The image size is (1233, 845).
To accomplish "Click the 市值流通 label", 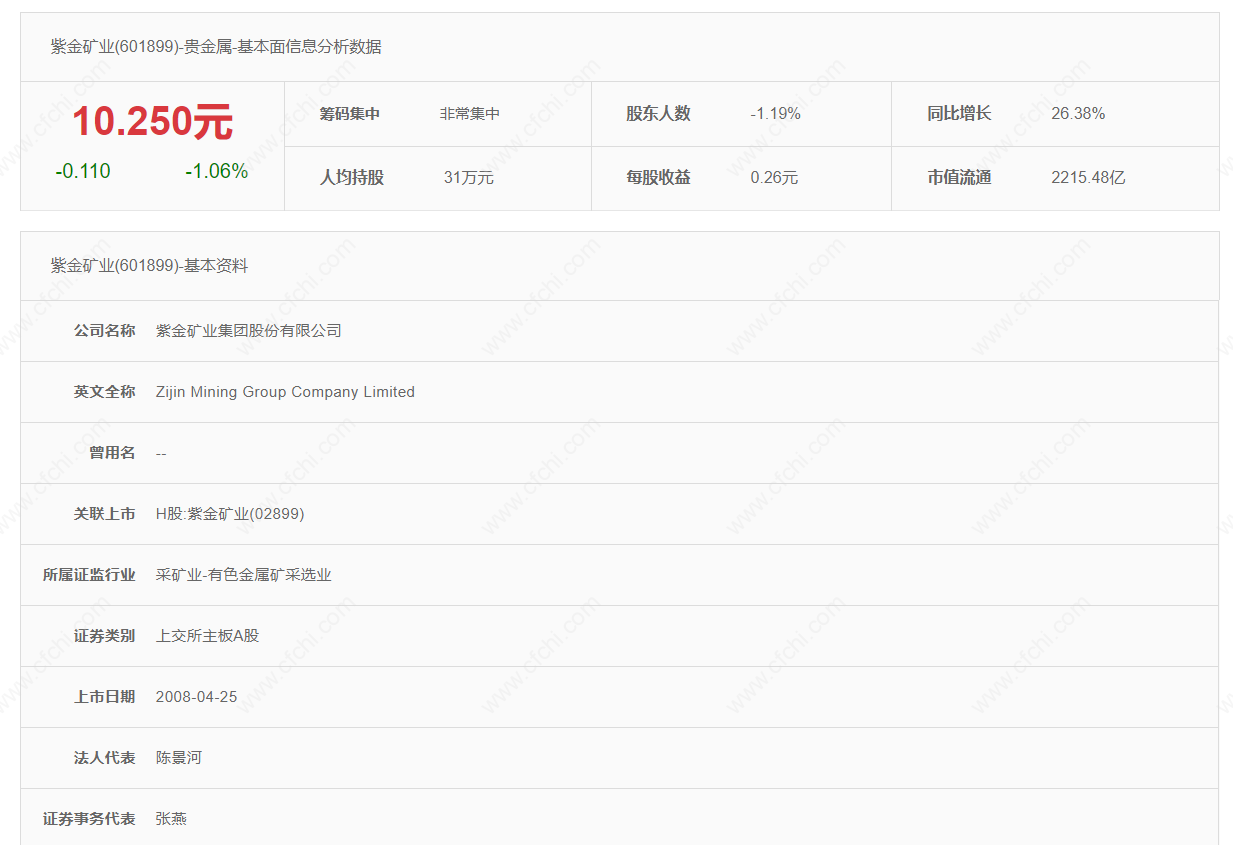I will tap(959, 178).
